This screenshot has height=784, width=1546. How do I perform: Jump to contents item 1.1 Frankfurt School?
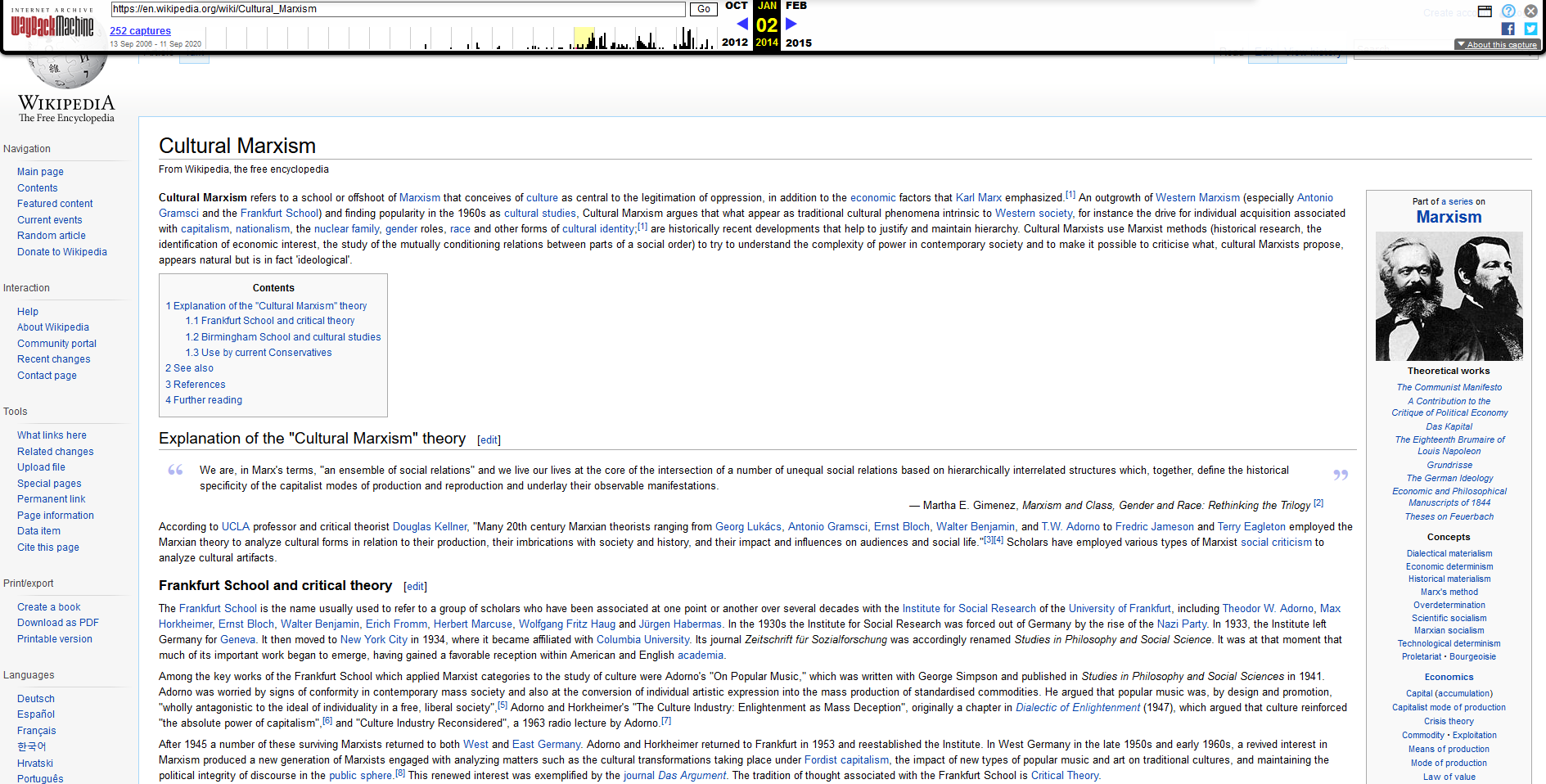pos(270,321)
